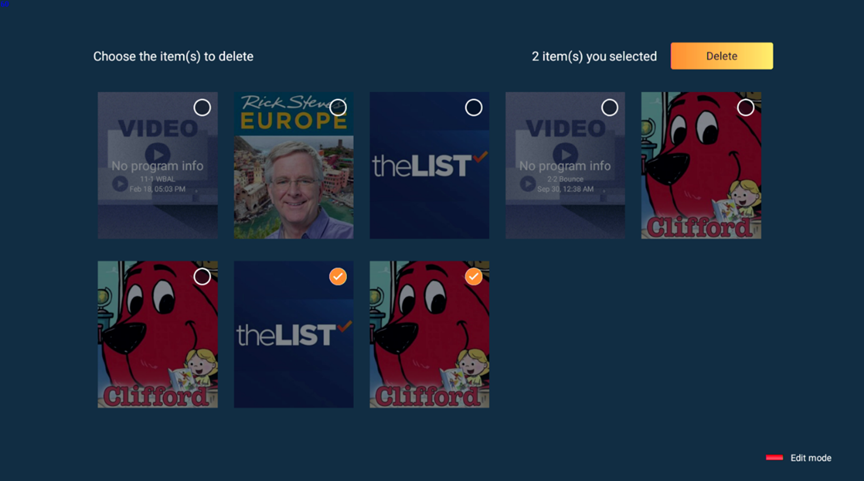Image resolution: width=864 pixels, height=481 pixels.
Task: Select the 11-1 WBAL video recording checkbox
Action: (202, 107)
